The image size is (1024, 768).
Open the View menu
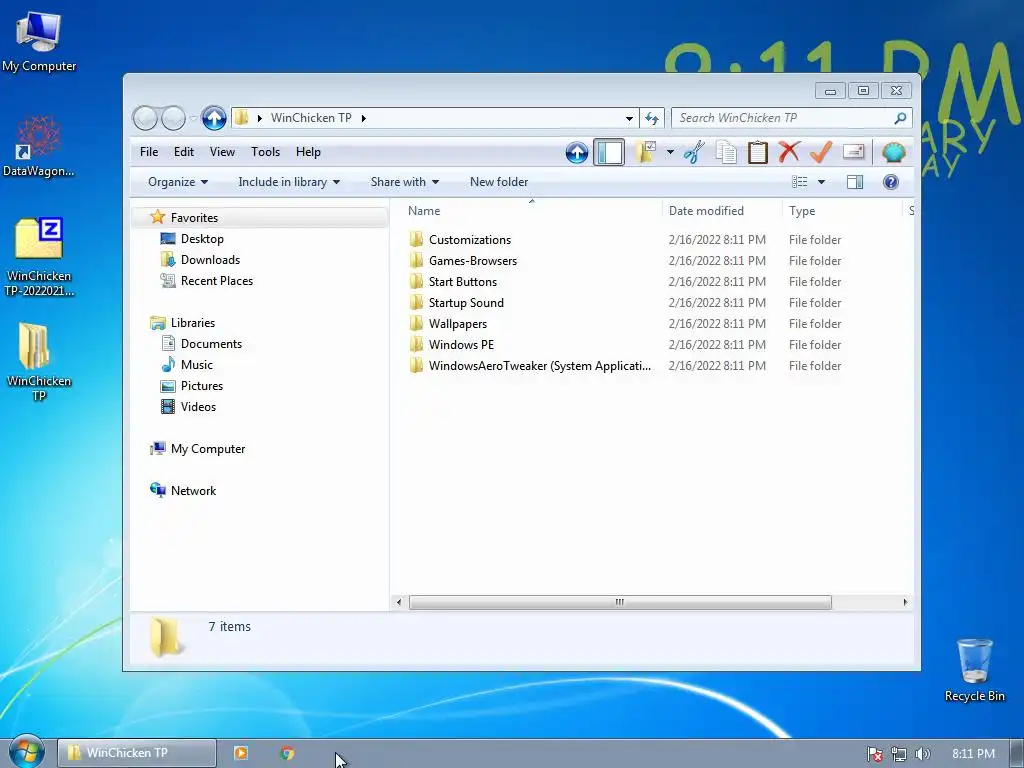[222, 152]
